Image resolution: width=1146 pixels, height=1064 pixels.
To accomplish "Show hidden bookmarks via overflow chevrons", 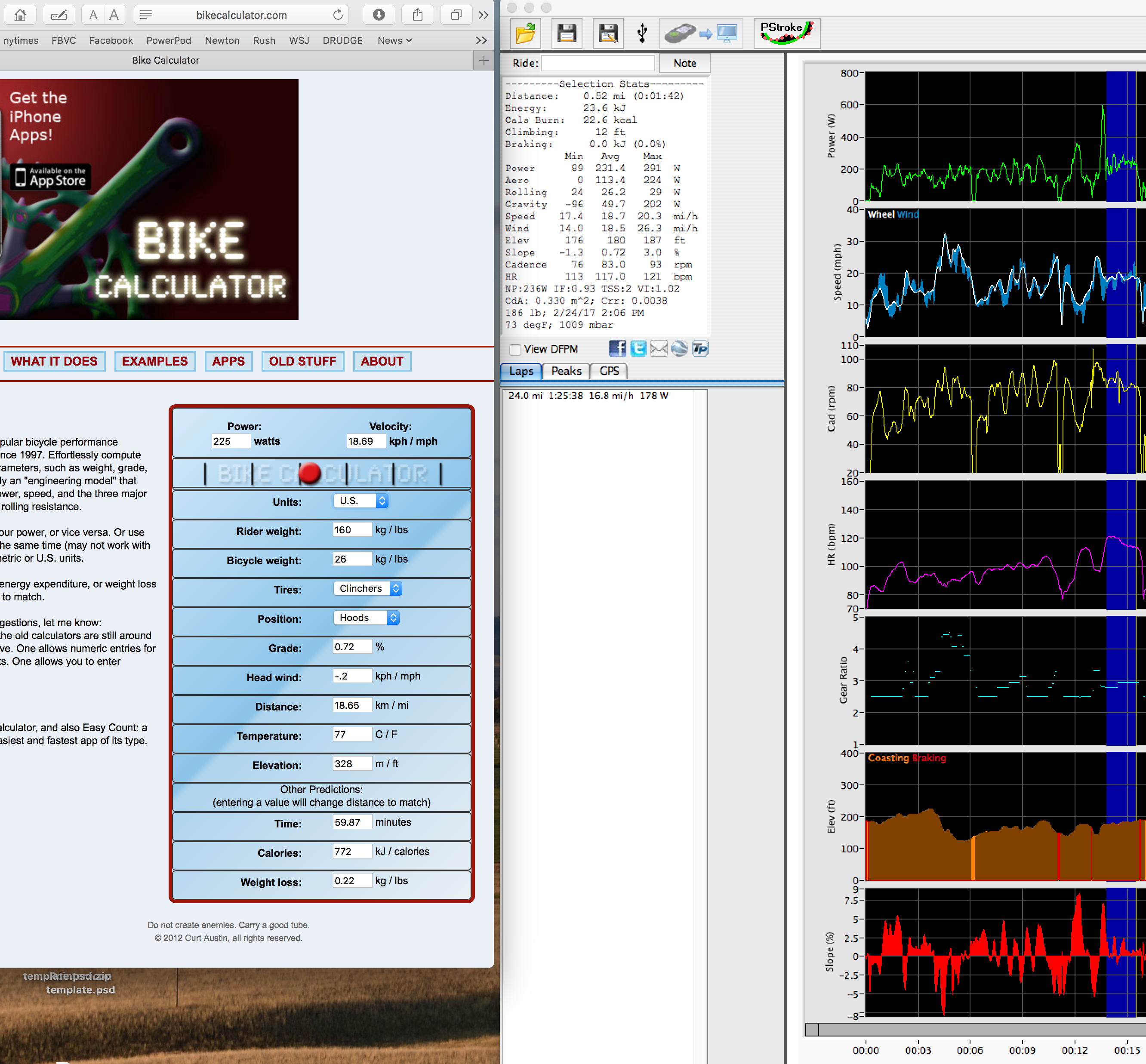I will [481, 40].
